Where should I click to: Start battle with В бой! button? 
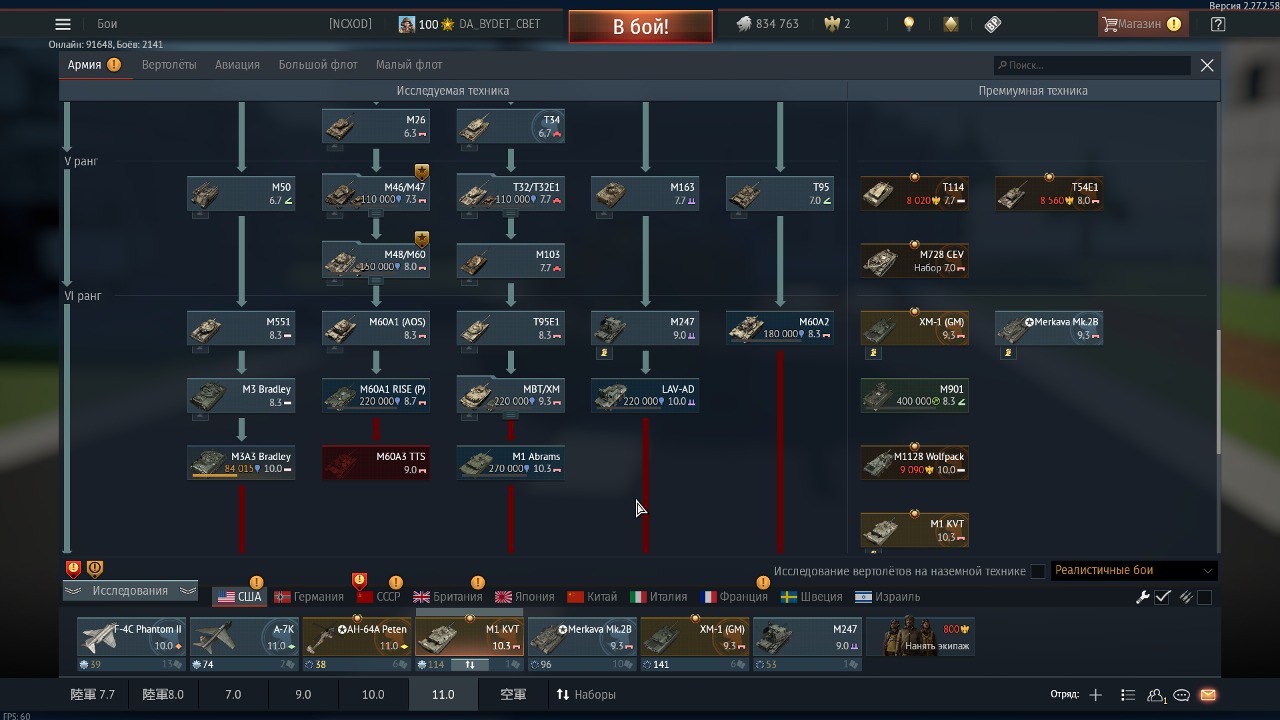point(641,27)
